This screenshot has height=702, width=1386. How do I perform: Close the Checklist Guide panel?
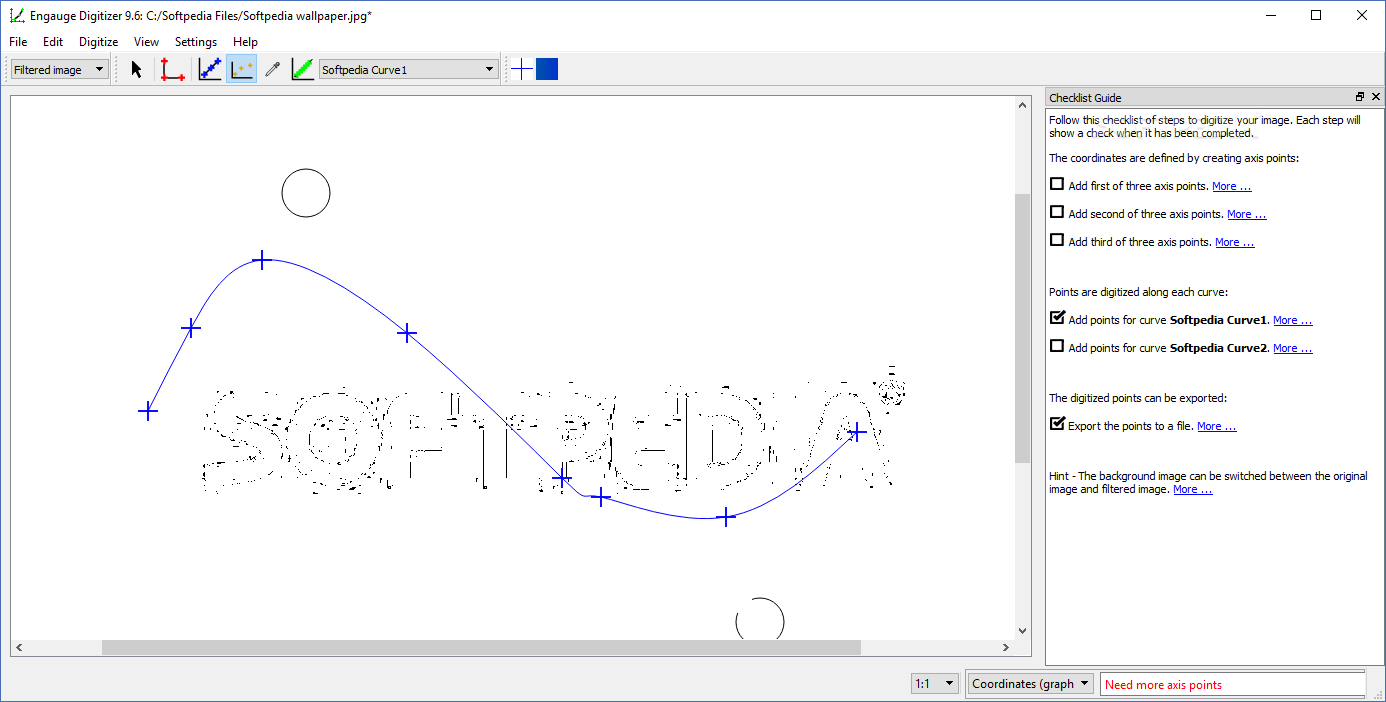(x=1376, y=97)
